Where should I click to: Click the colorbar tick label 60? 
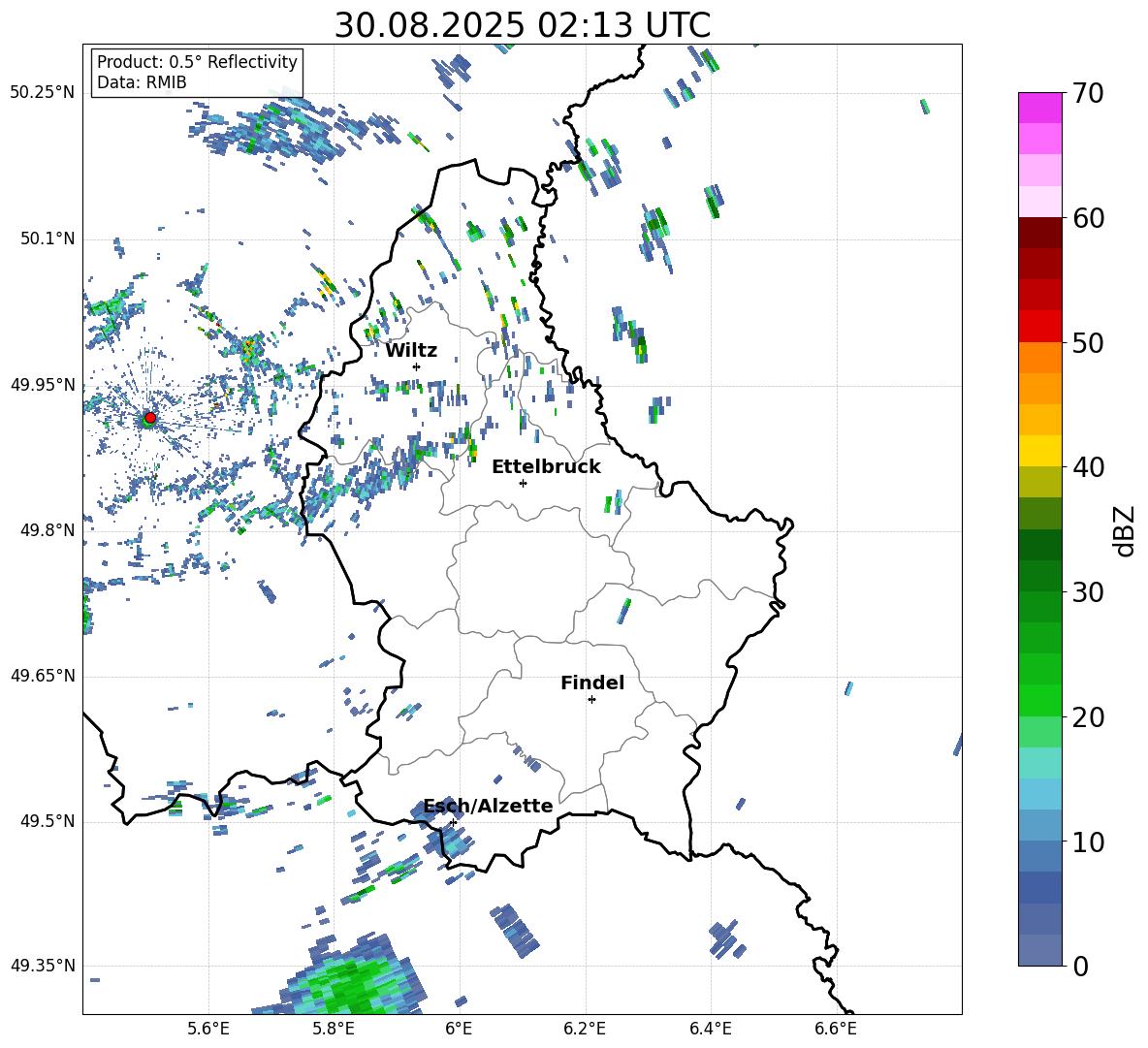[x=1088, y=218]
